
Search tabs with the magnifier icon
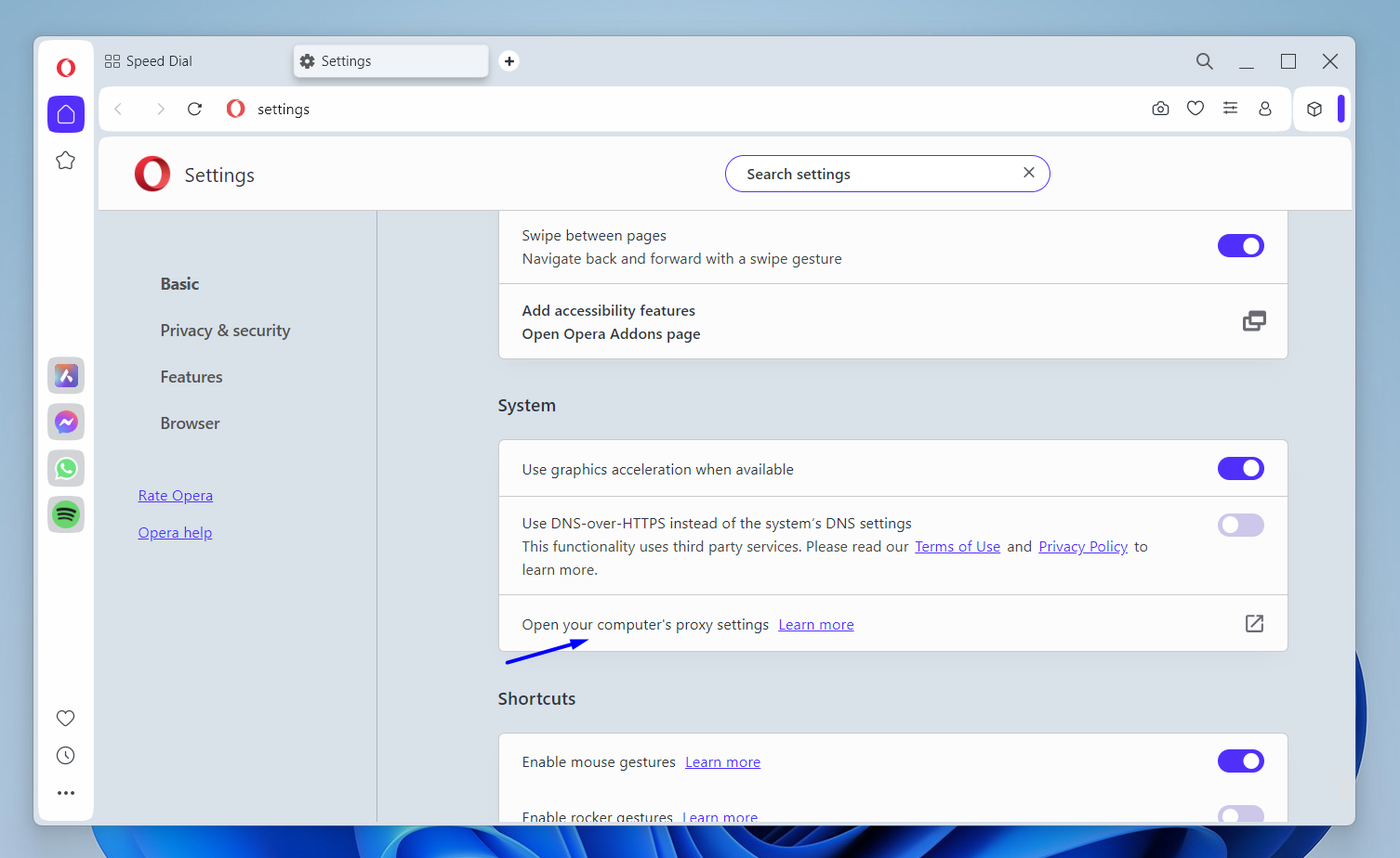click(x=1205, y=61)
